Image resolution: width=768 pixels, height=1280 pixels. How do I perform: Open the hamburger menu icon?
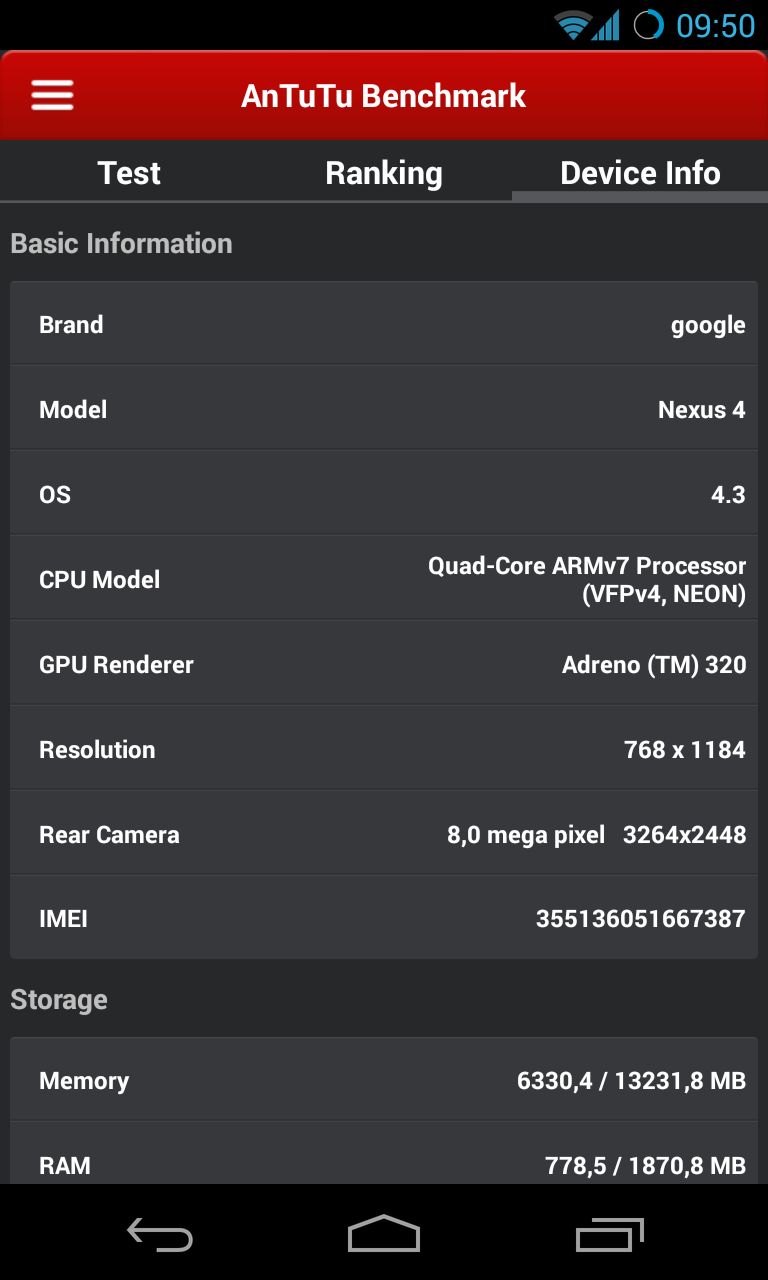point(52,96)
